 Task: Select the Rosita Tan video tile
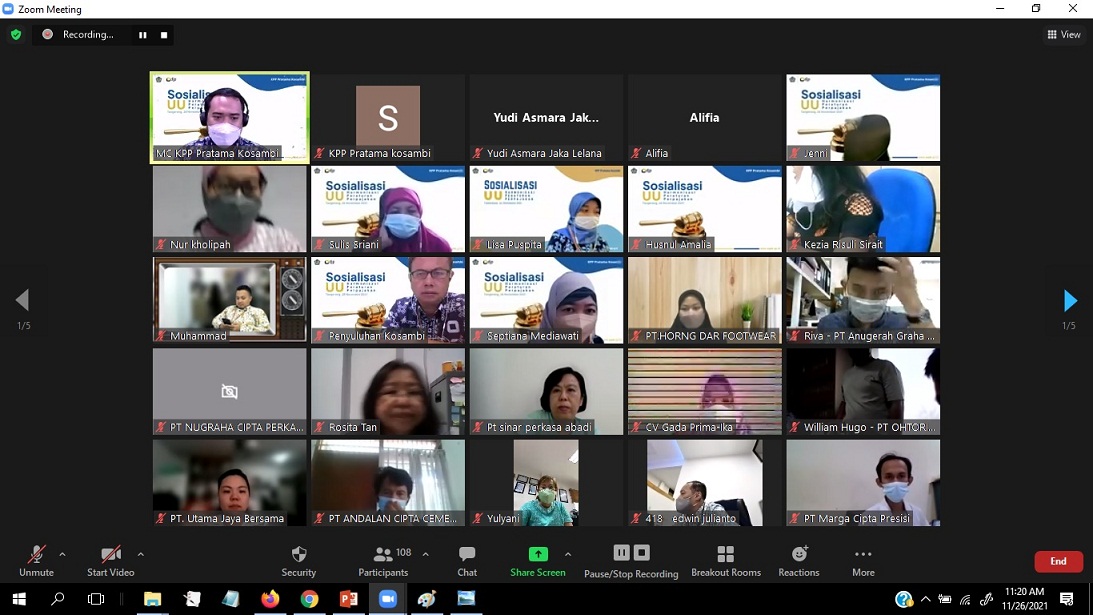pyautogui.click(x=388, y=391)
